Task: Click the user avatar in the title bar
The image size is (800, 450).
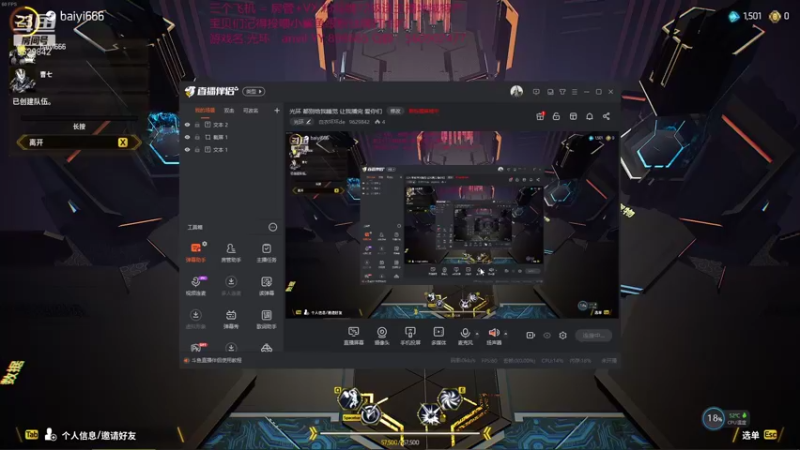Action: click(x=516, y=92)
